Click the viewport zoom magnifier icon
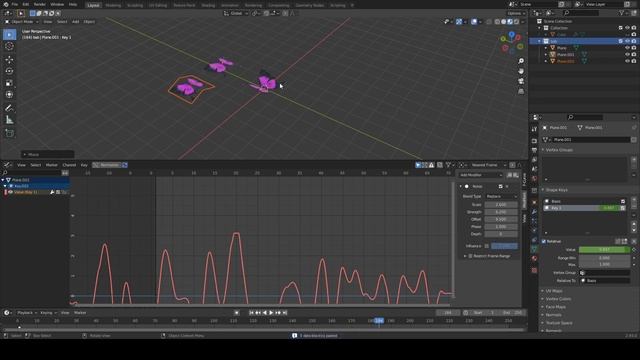This screenshot has width=640, height=360. (x=521, y=61)
